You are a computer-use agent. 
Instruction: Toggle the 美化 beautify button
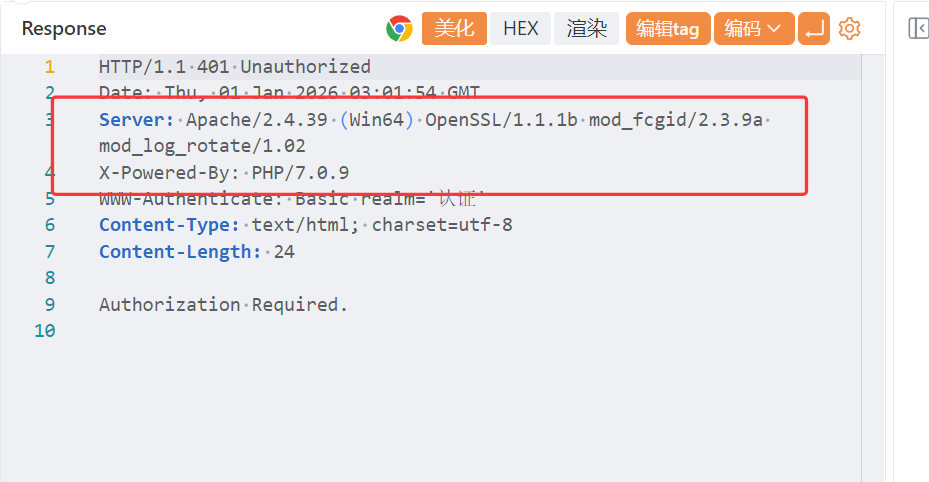click(x=454, y=29)
